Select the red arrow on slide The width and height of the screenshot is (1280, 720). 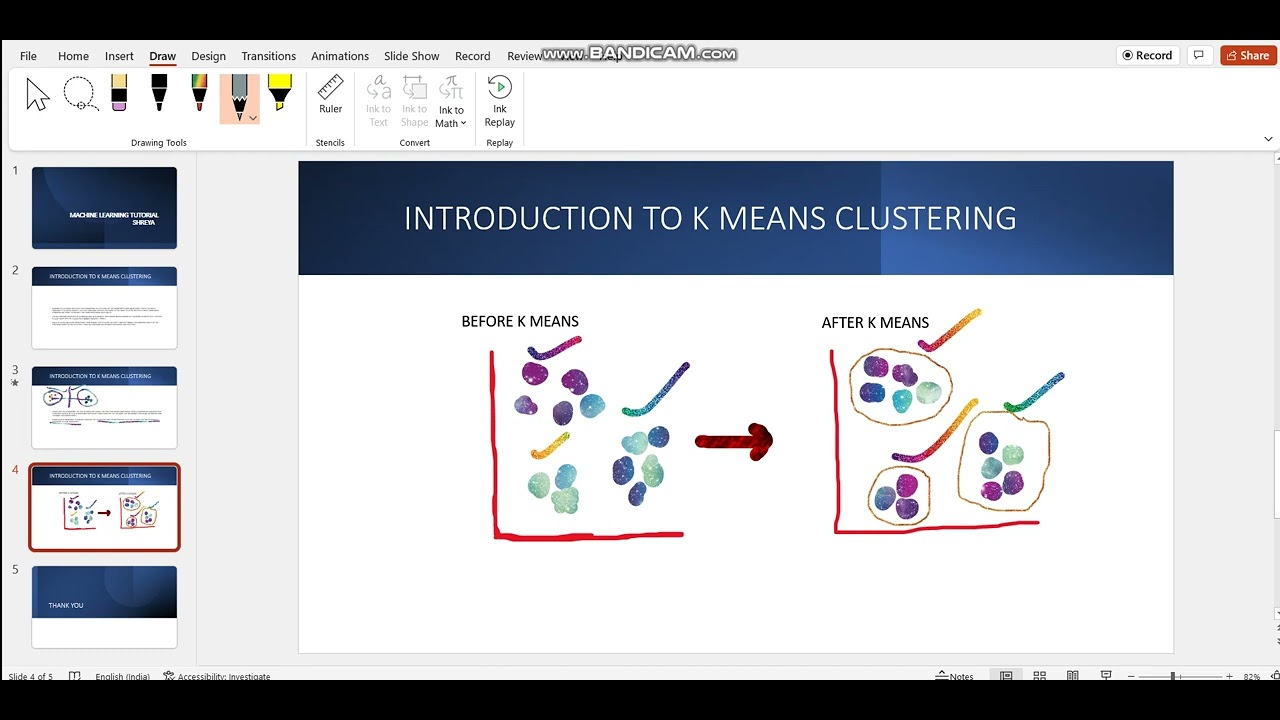(735, 441)
